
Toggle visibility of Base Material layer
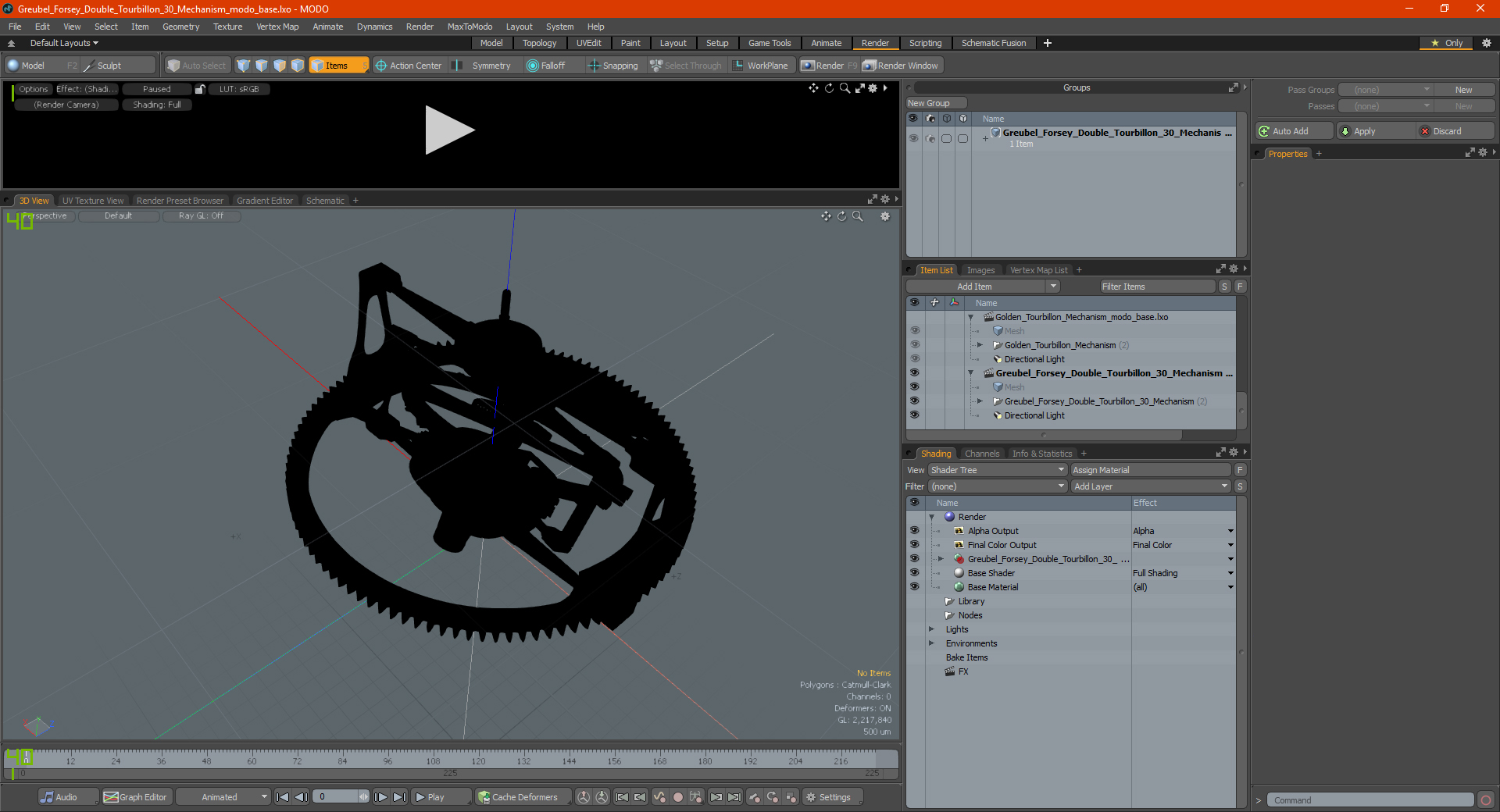point(915,587)
